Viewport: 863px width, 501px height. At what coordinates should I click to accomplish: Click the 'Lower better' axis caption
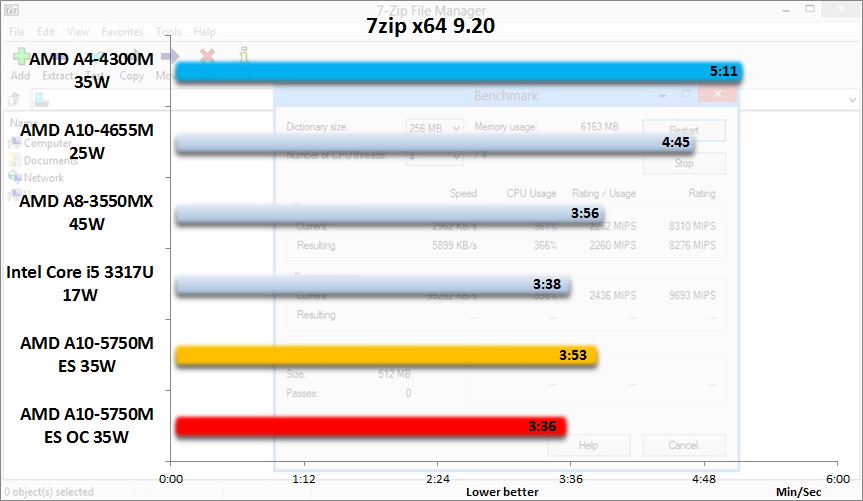pyautogui.click(x=502, y=492)
